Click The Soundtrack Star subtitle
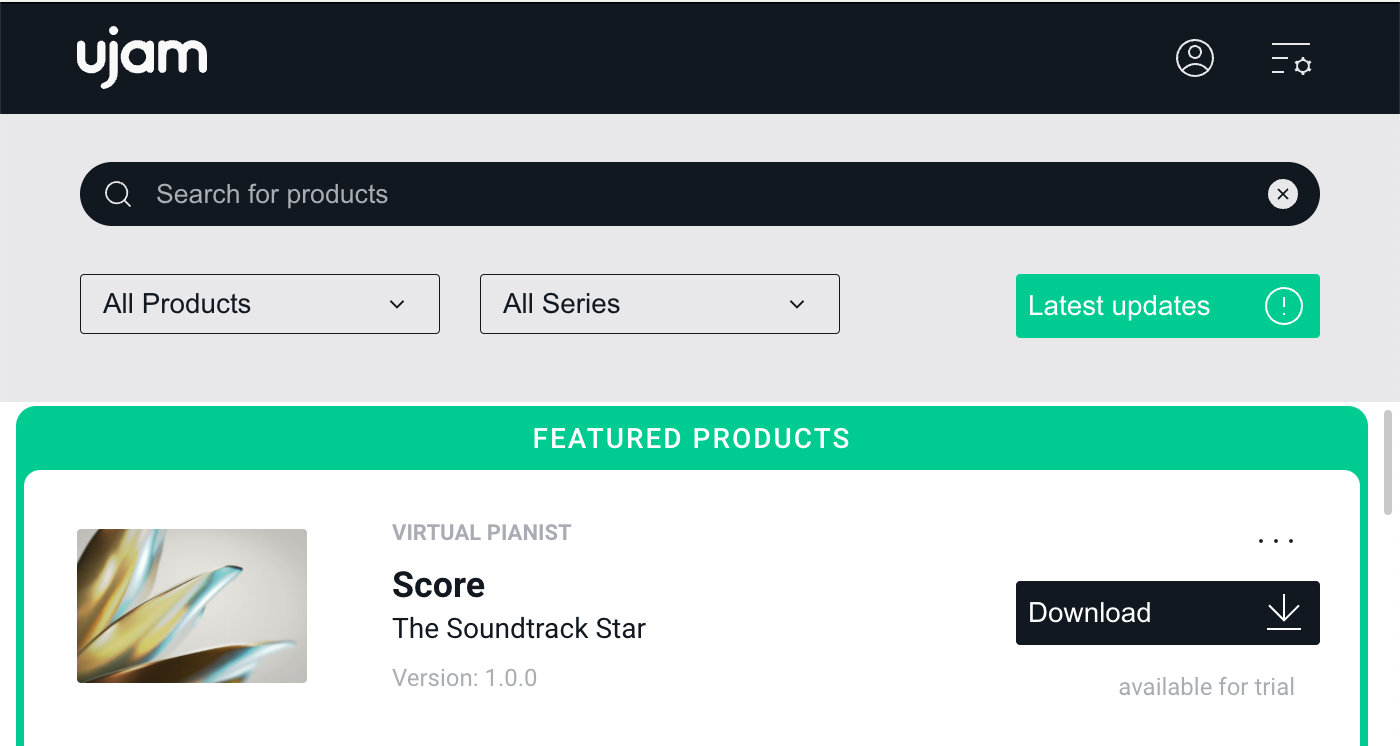The height and width of the screenshot is (746, 1400). (519, 628)
